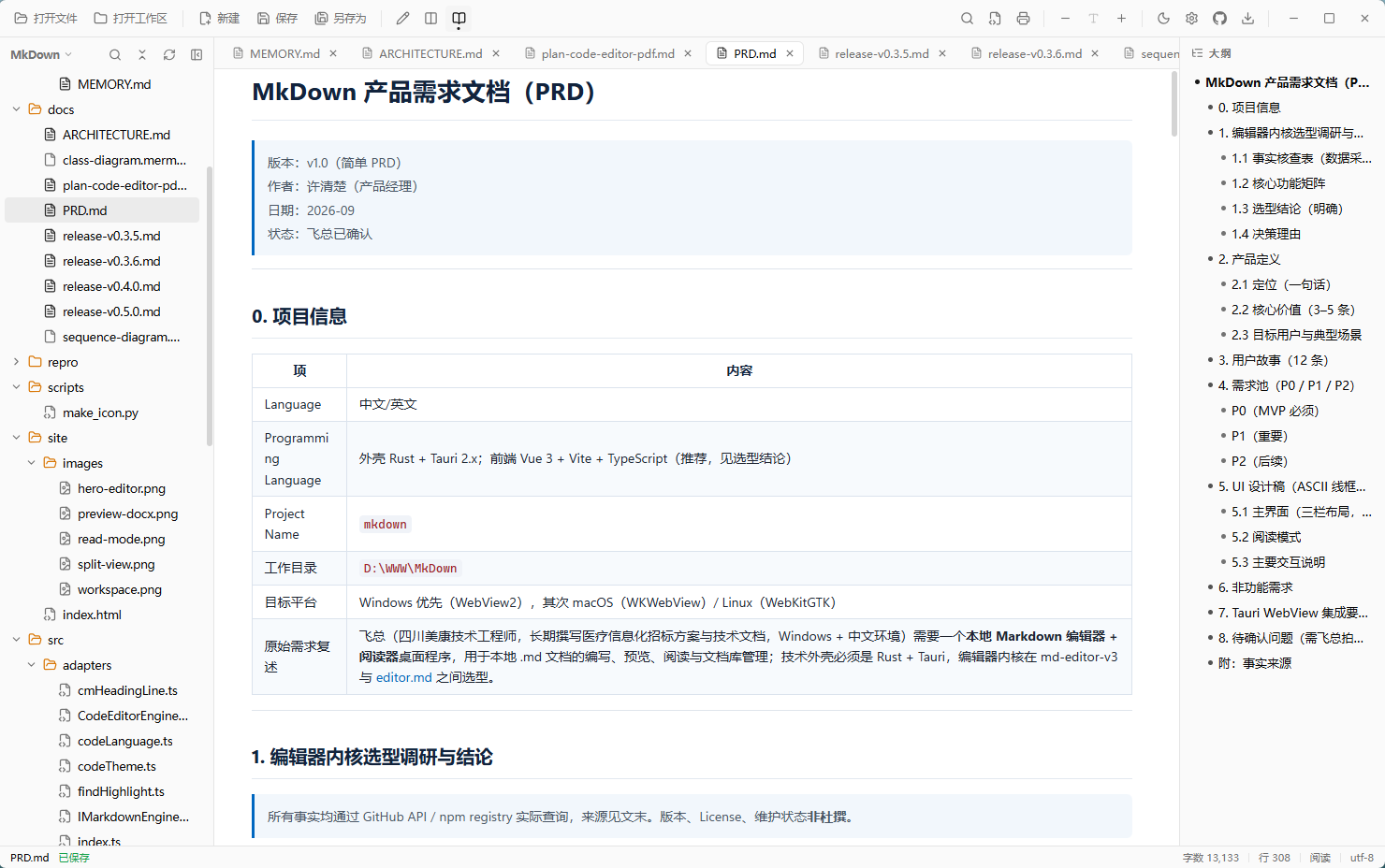
Task: Collapse the images folder
Action: (x=31, y=463)
